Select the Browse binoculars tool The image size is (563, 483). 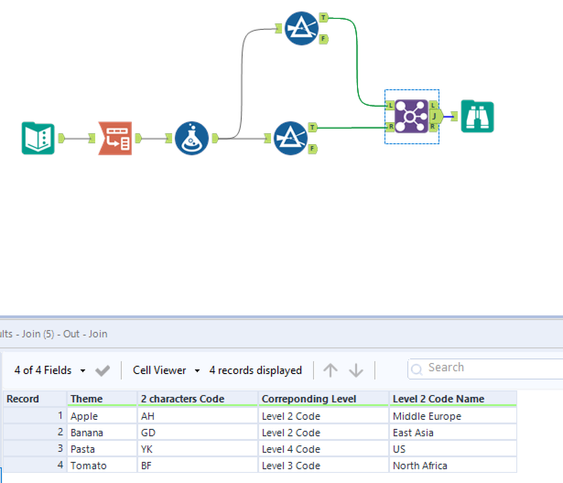(478, 116)
